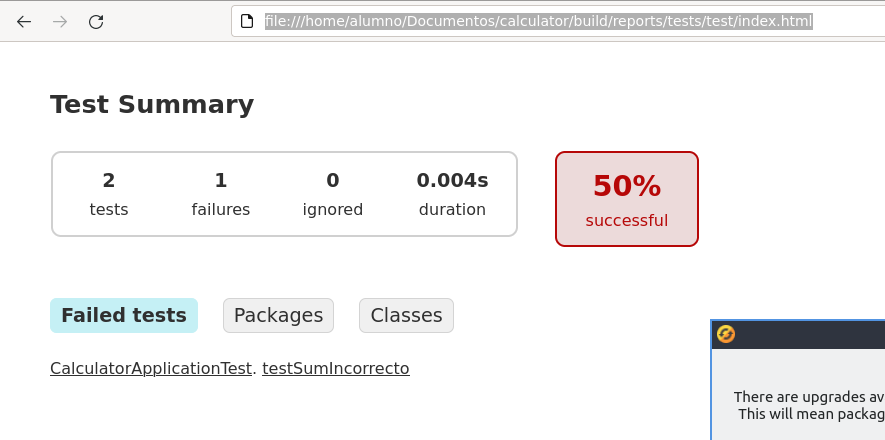Show the Classes tab
The height and width of the screenshot is (440, 885).
point(406,315)
